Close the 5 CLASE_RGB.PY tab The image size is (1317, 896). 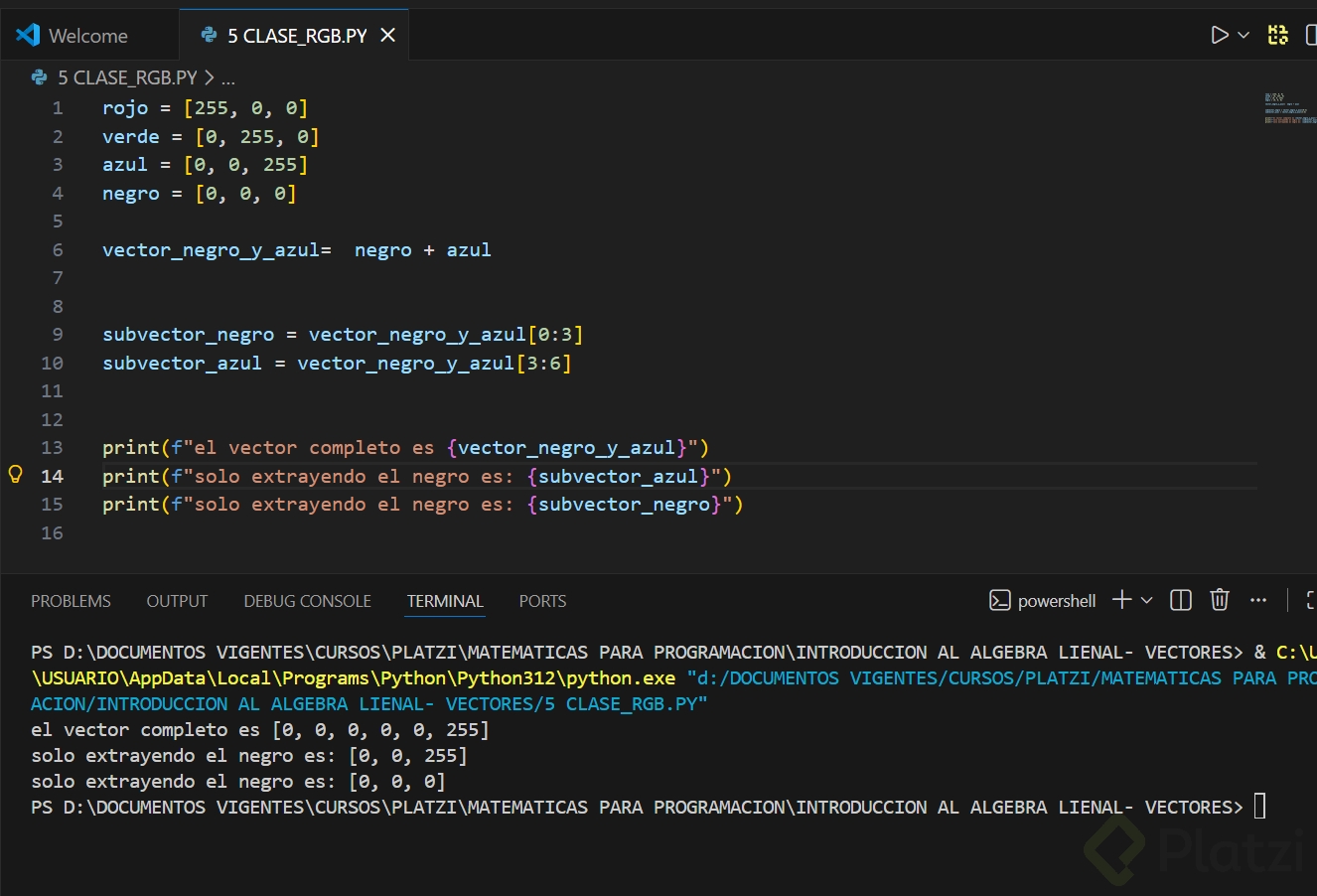click(x=388, y=36)
